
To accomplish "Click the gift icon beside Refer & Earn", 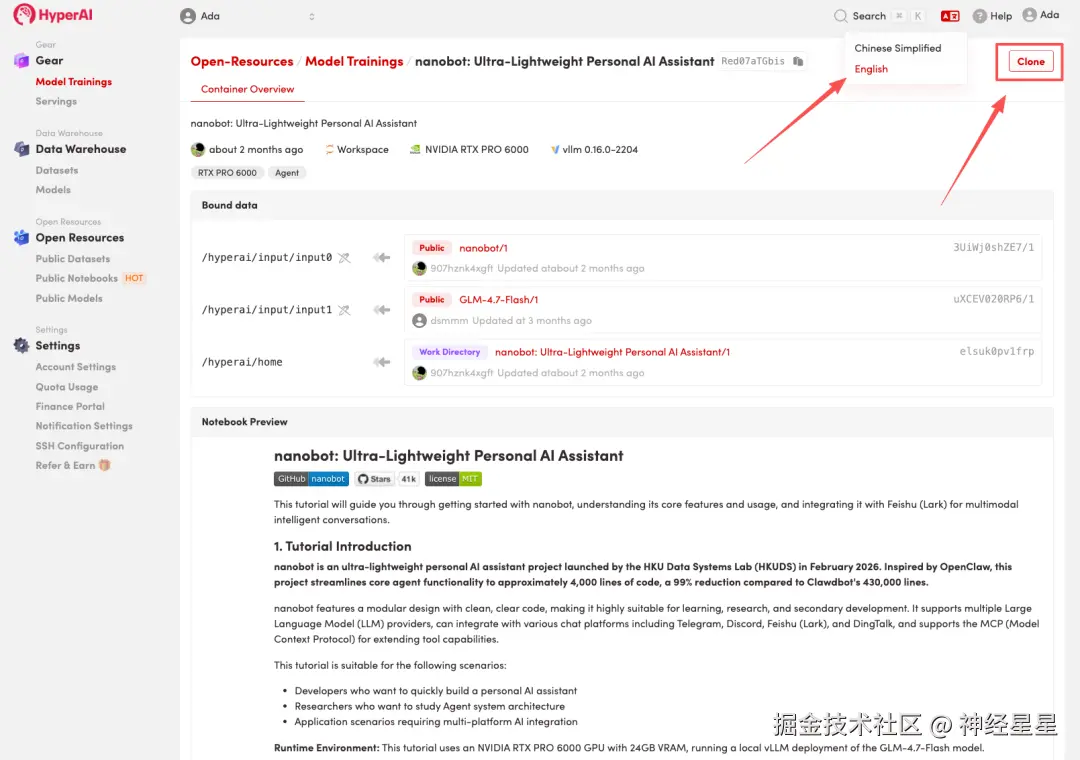I will pyautogui.click(x=105, y=465).
